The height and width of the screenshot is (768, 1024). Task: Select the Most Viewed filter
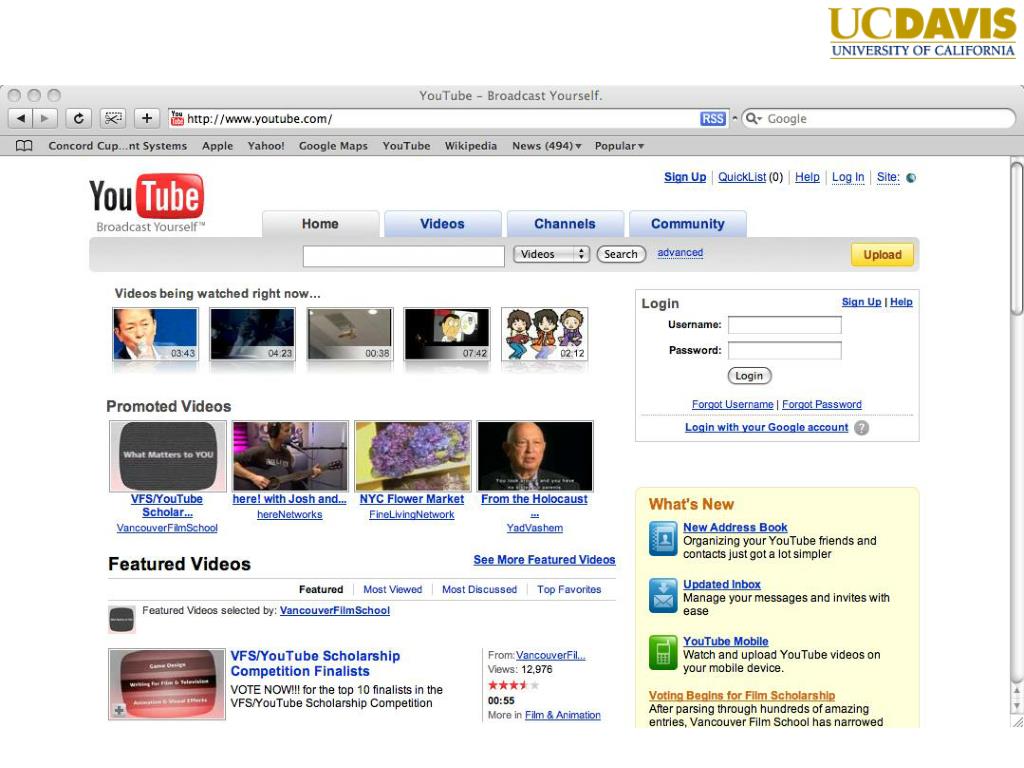click(392, 589)
